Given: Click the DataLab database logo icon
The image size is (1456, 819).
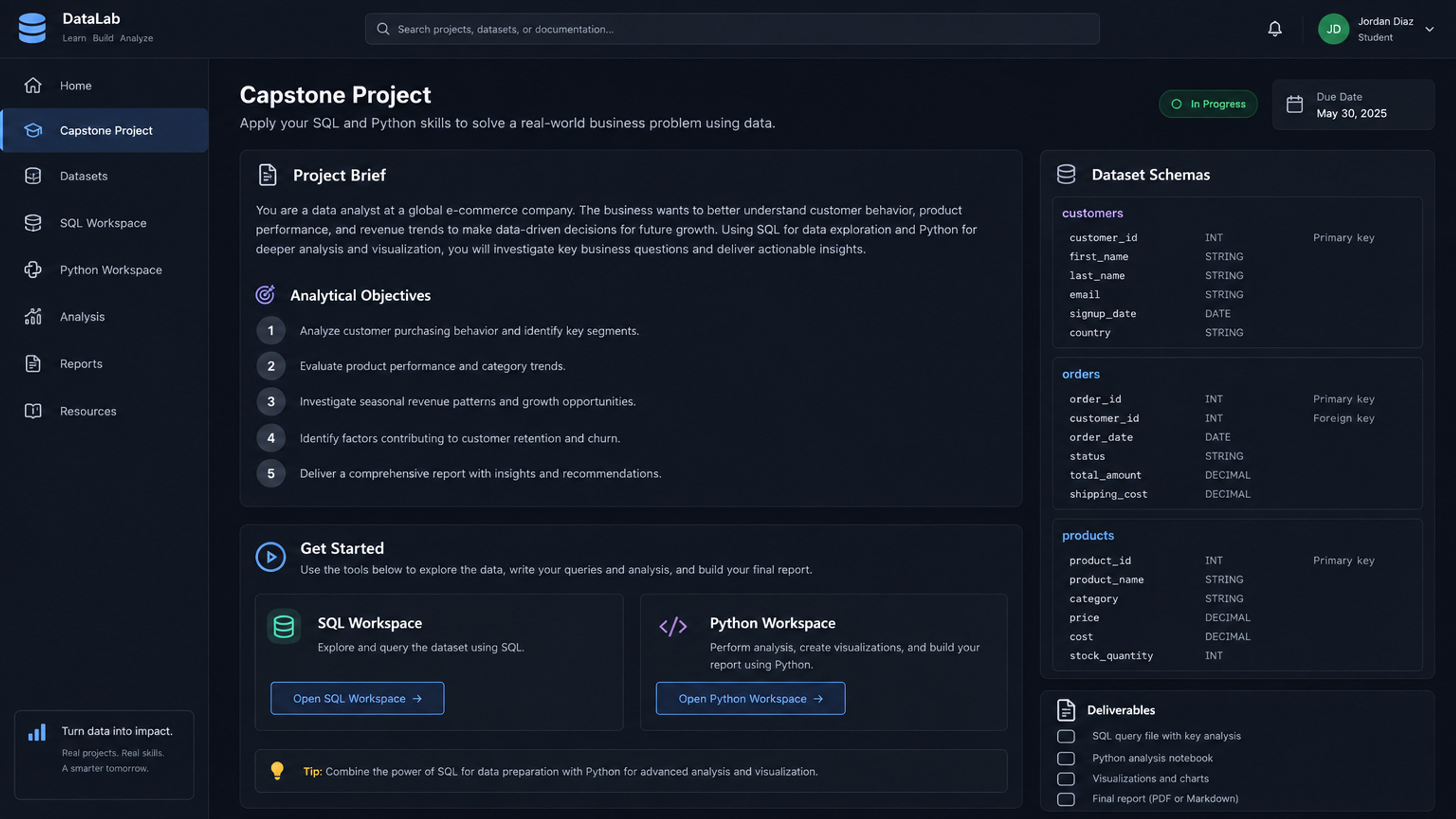Looking at the screenshot, I should click(32, 28).
